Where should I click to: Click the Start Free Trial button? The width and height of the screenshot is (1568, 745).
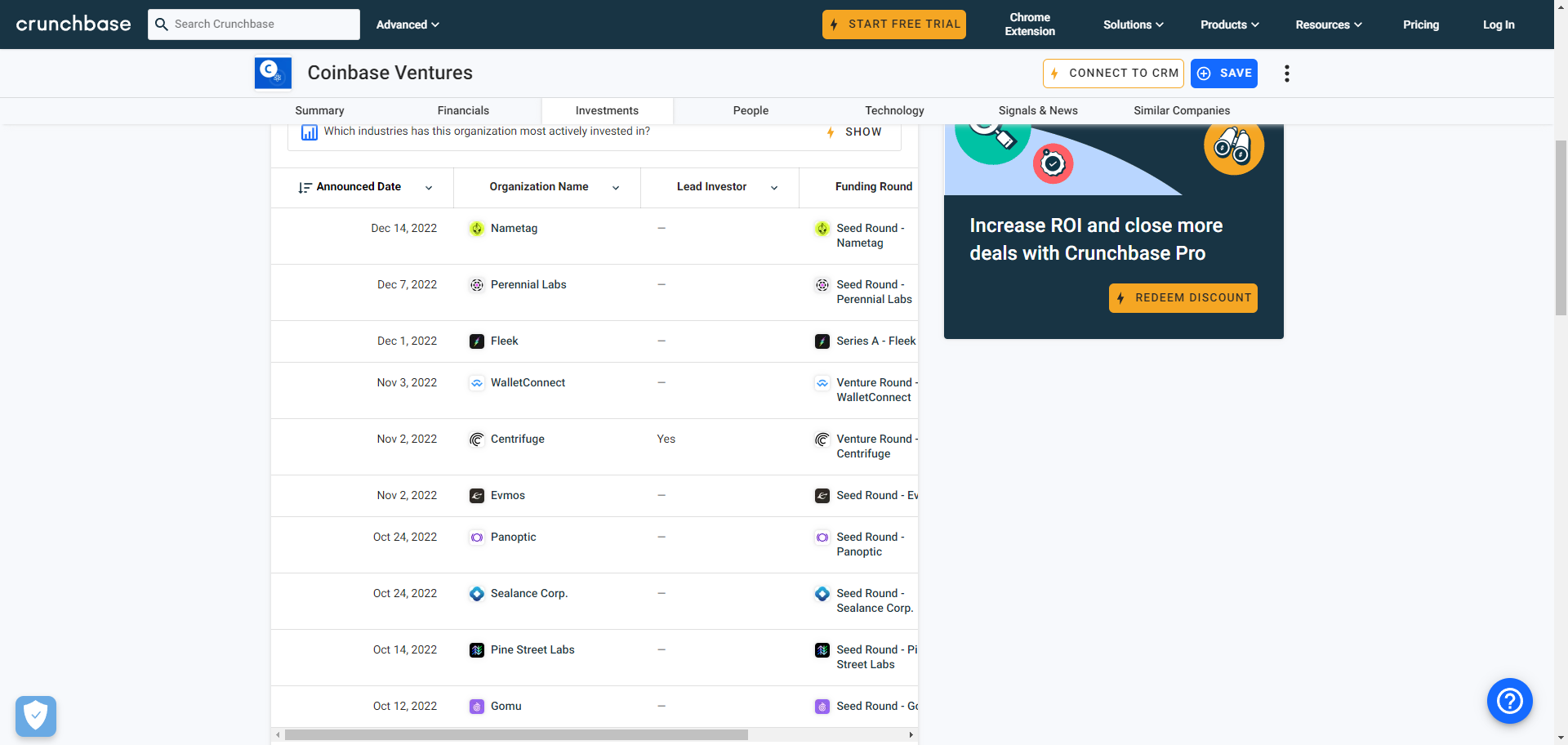[894, 25]
